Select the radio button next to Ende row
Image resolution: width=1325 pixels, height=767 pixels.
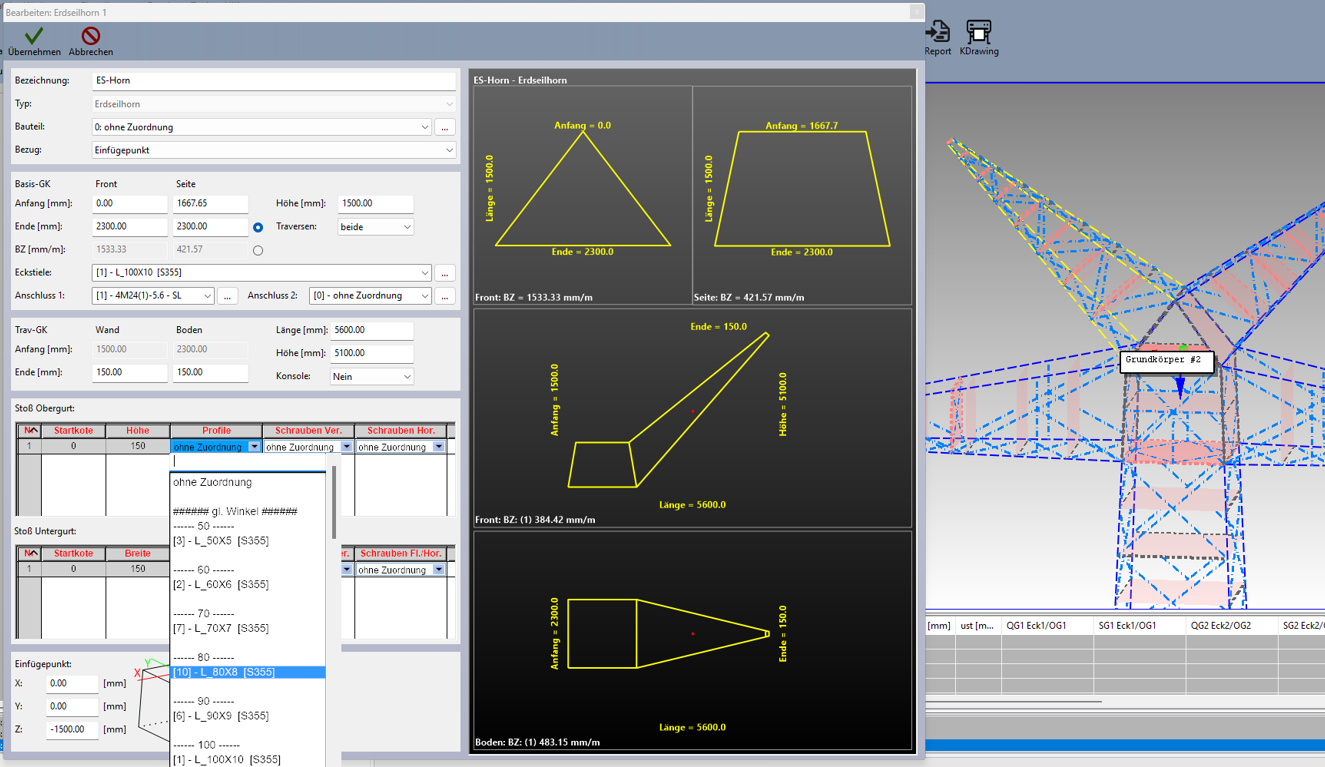point(258,228)
